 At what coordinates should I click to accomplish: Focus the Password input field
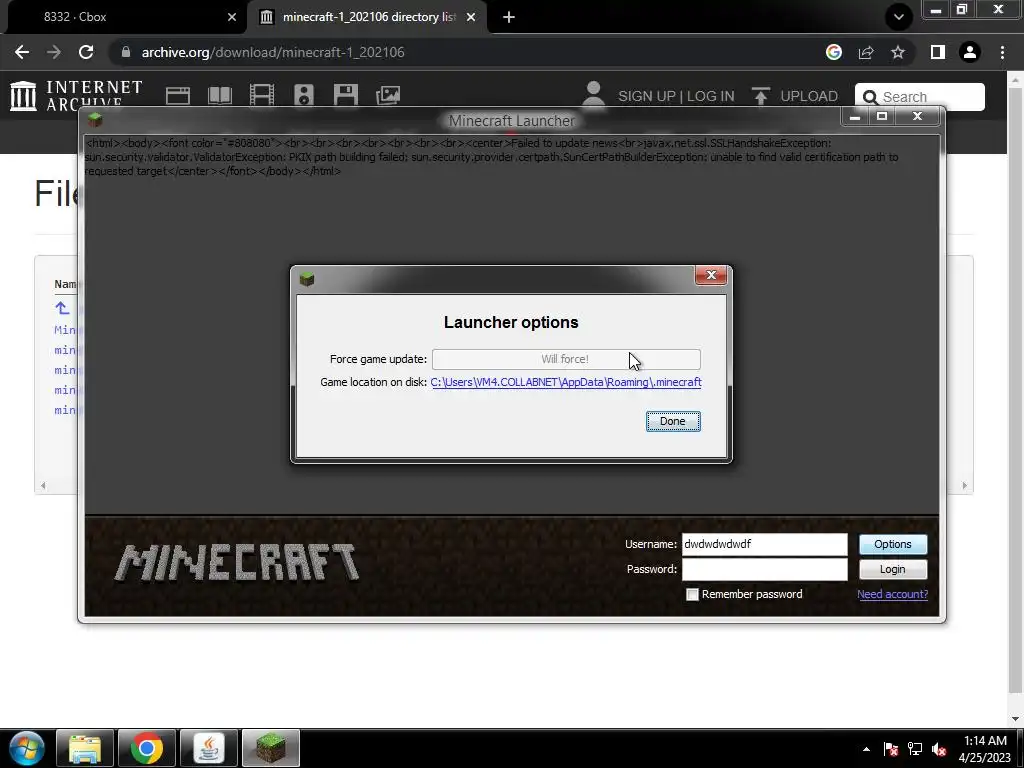click(x=764, y=569)
